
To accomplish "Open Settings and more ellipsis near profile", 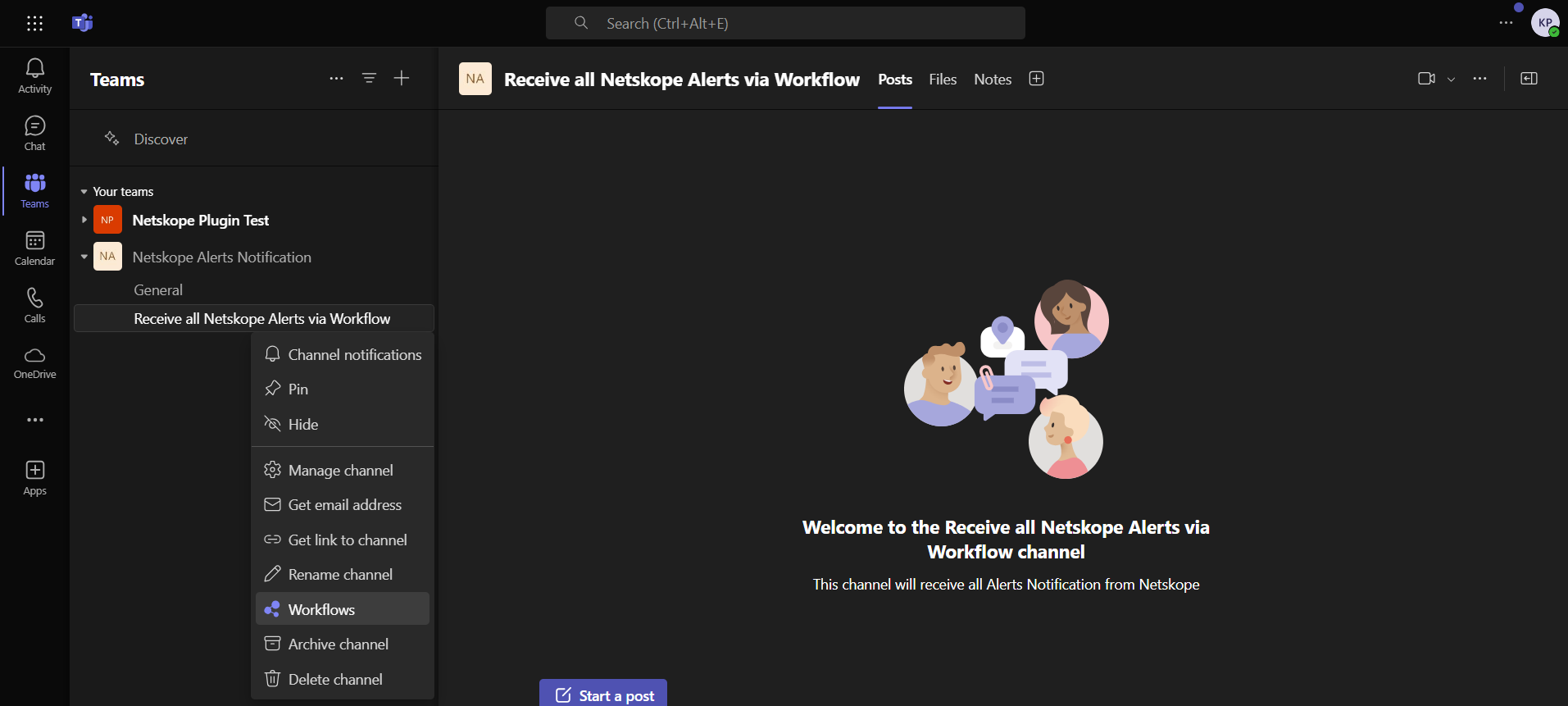I will click(1506, 23).
